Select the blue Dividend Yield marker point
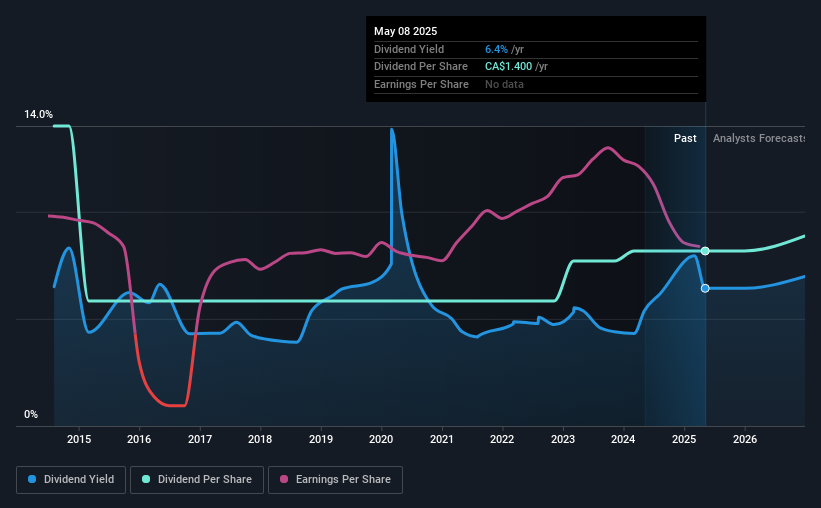The width and height of the screenshot is (821, 508). point(705,288)
